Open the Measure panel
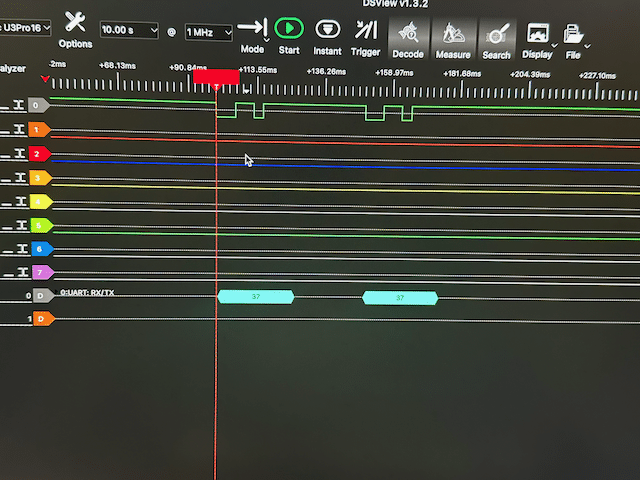Image resolution: width=640 pixels, height=480 pixels. pos(452,38)
